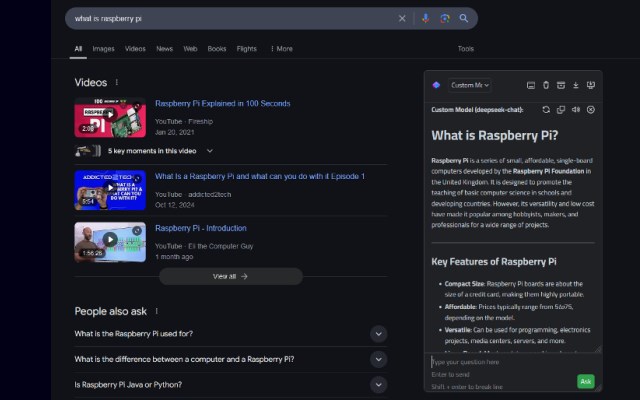This screenshot has width=640, height=400.
Task: Submit search with magnifying glass icon
Action: (x=464, y=18)
